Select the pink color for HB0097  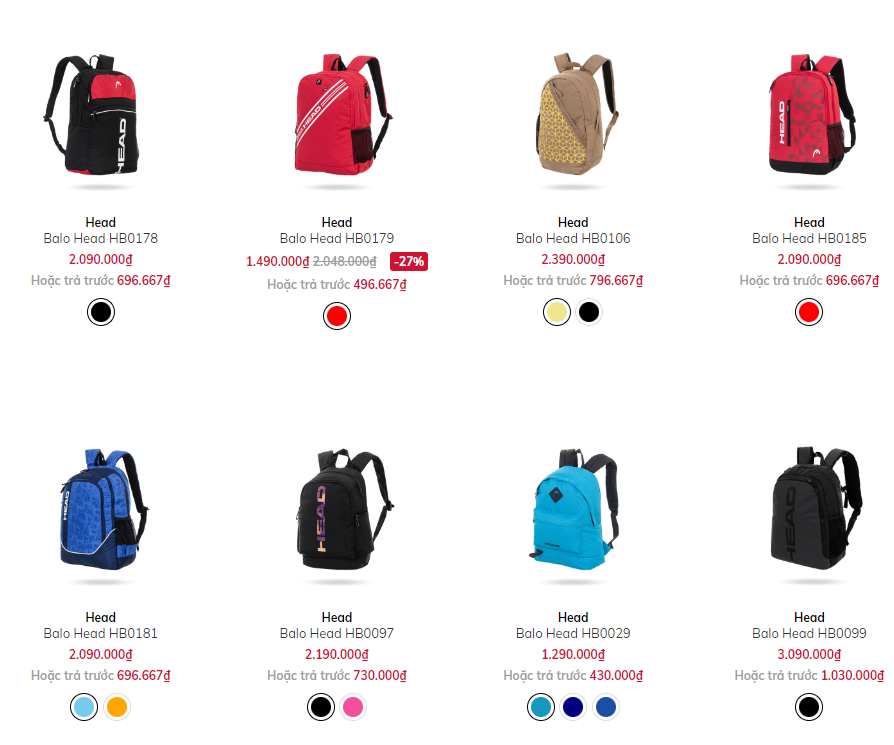tap(353, 707)
